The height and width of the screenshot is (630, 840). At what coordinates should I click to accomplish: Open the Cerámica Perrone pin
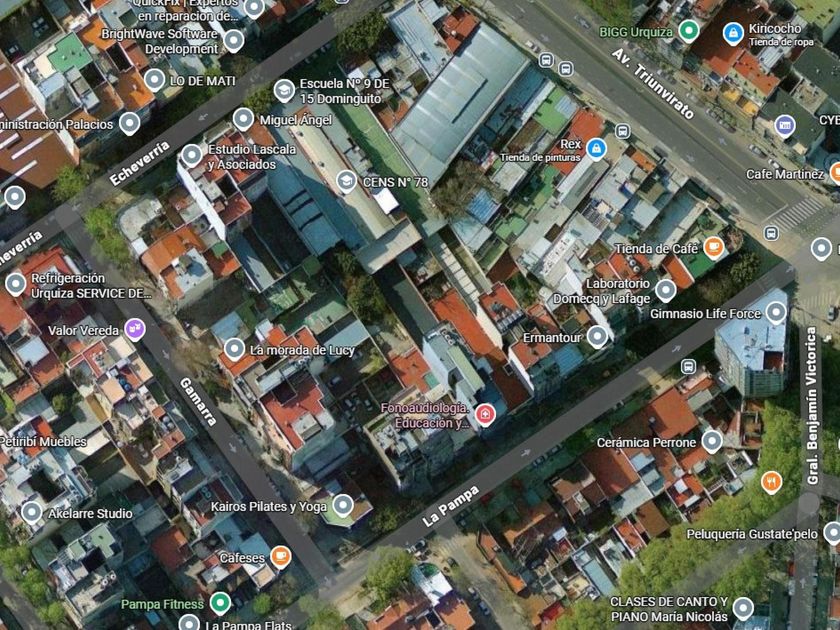pyautogui.click(x=712, y=441)
